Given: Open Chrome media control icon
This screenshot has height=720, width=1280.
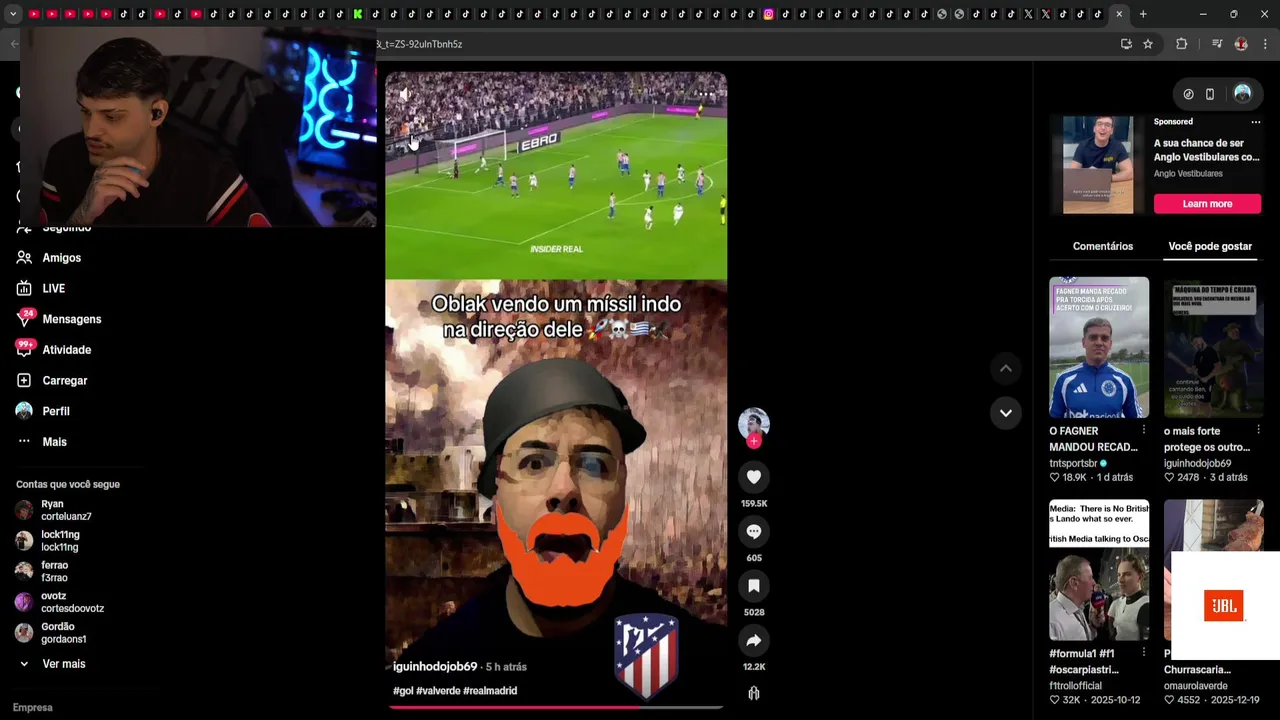Looking at the screenshot, I should pyautogui.click(x=1217, y=44).
